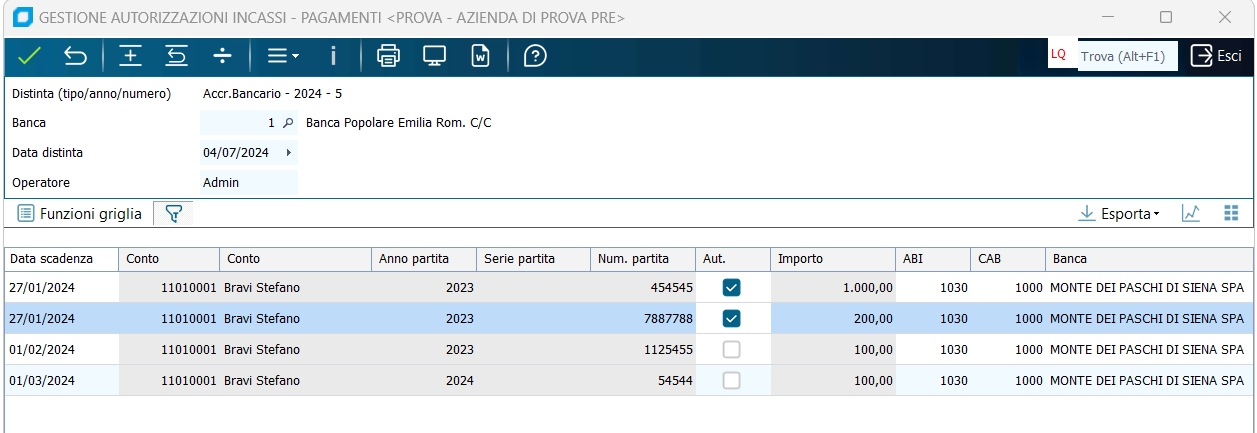Toggle the grid filter funnel icon
1257x433 pixels.
pyautogui.click(x=173, y=213)
